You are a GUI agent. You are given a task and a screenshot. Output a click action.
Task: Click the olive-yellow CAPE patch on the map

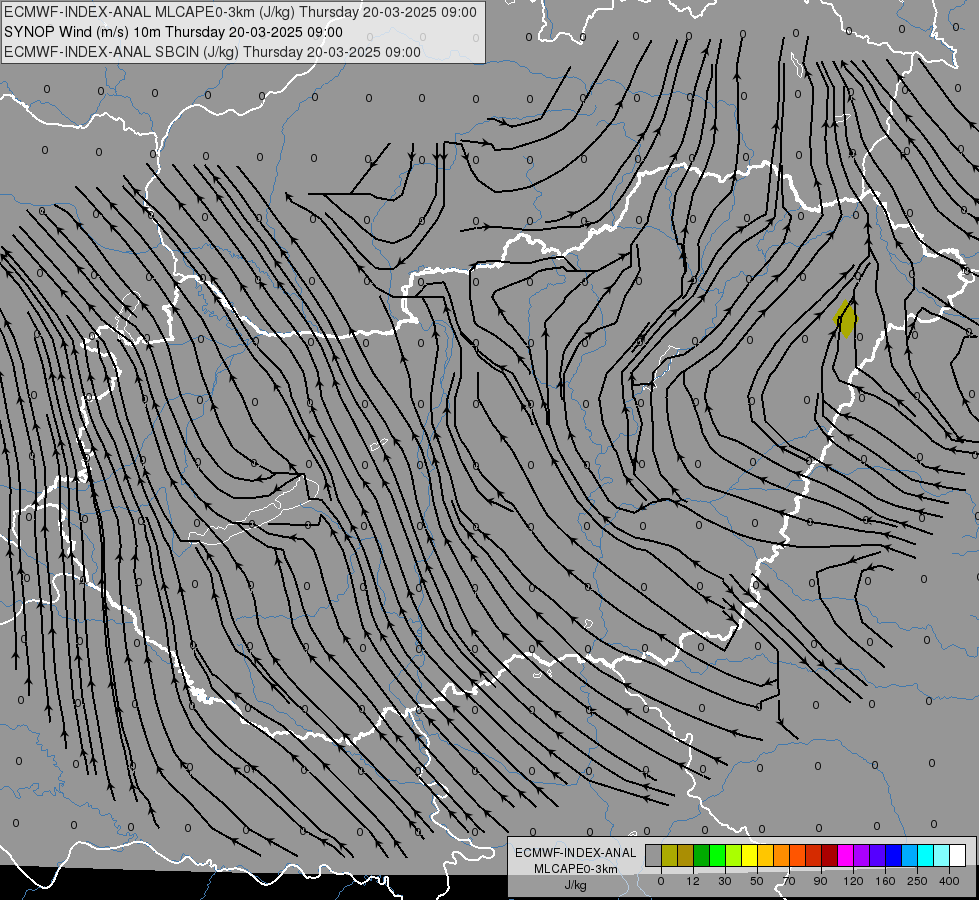[845, 319]
